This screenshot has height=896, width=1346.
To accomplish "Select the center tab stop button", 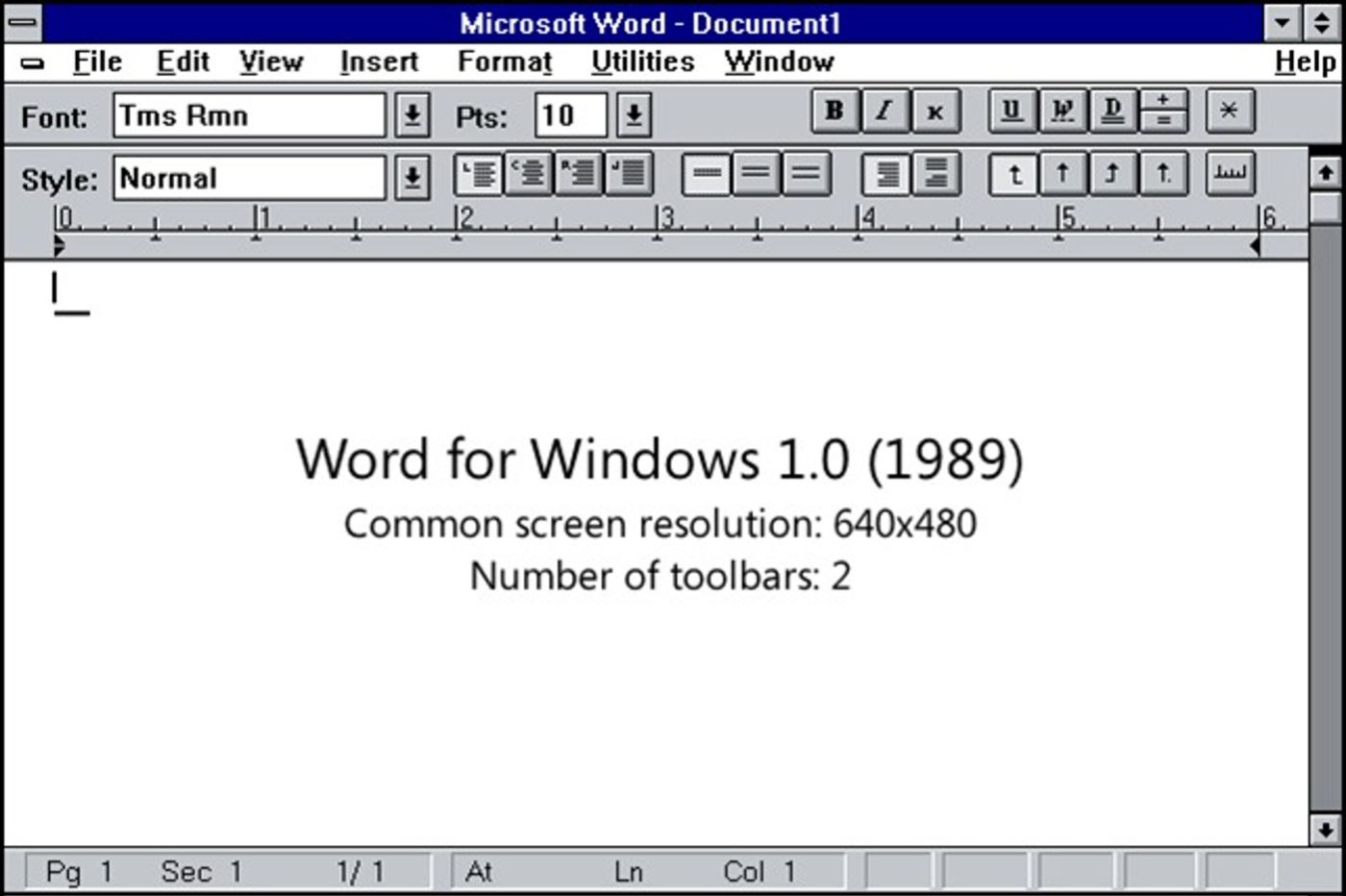I will coord(1062,175).
